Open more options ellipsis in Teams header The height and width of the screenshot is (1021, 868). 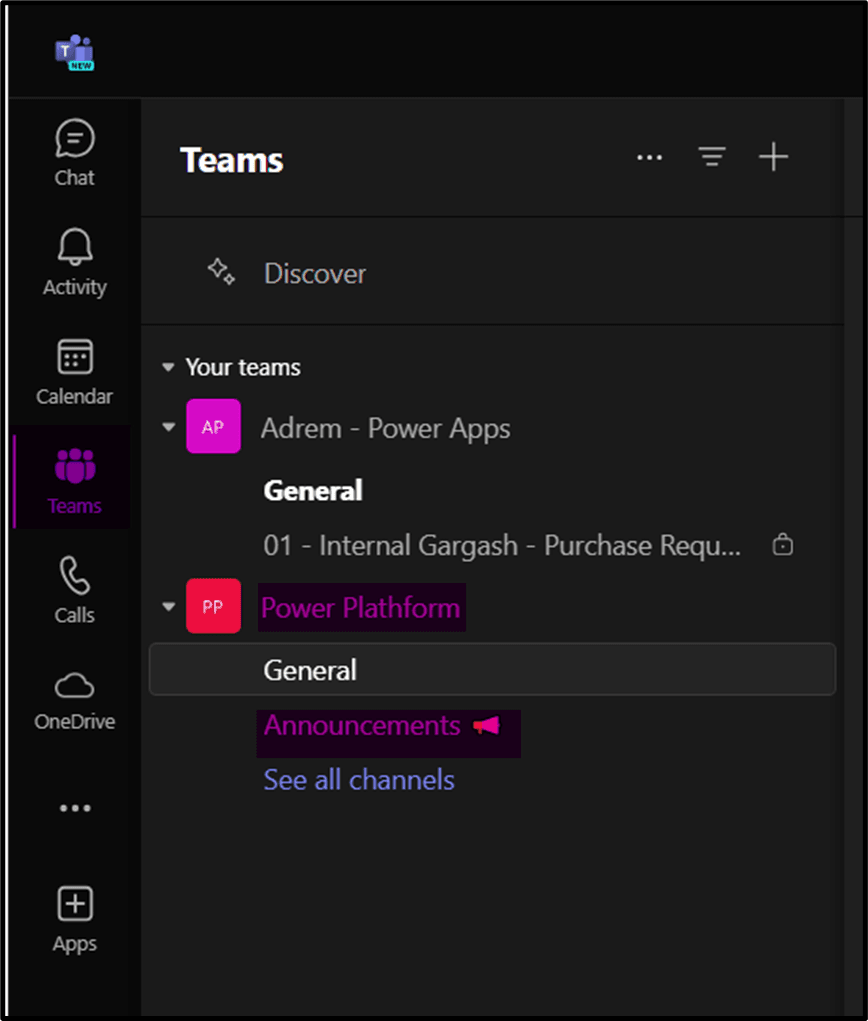650,158
